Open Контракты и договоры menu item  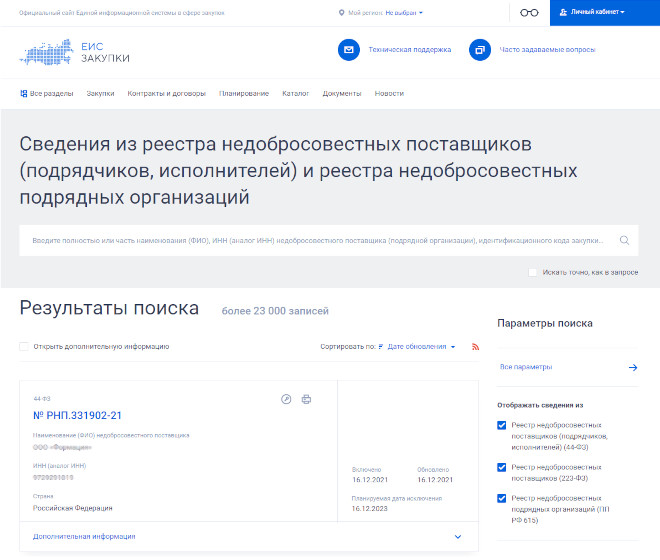[167, 93]
